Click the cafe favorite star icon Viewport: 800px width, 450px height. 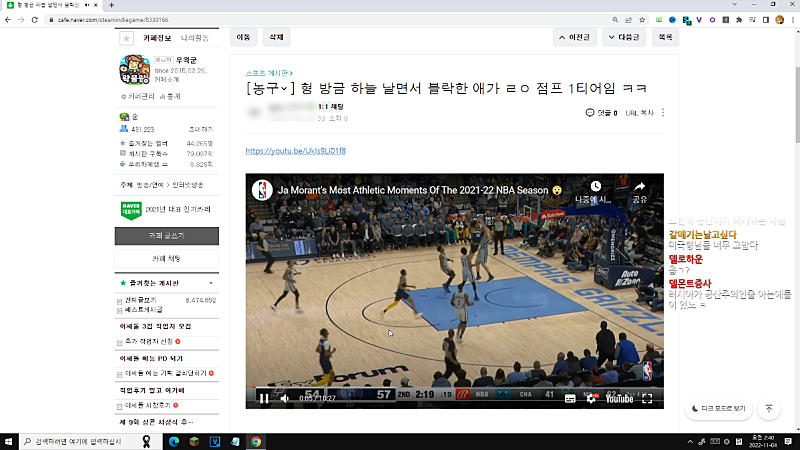click(126, 38)
